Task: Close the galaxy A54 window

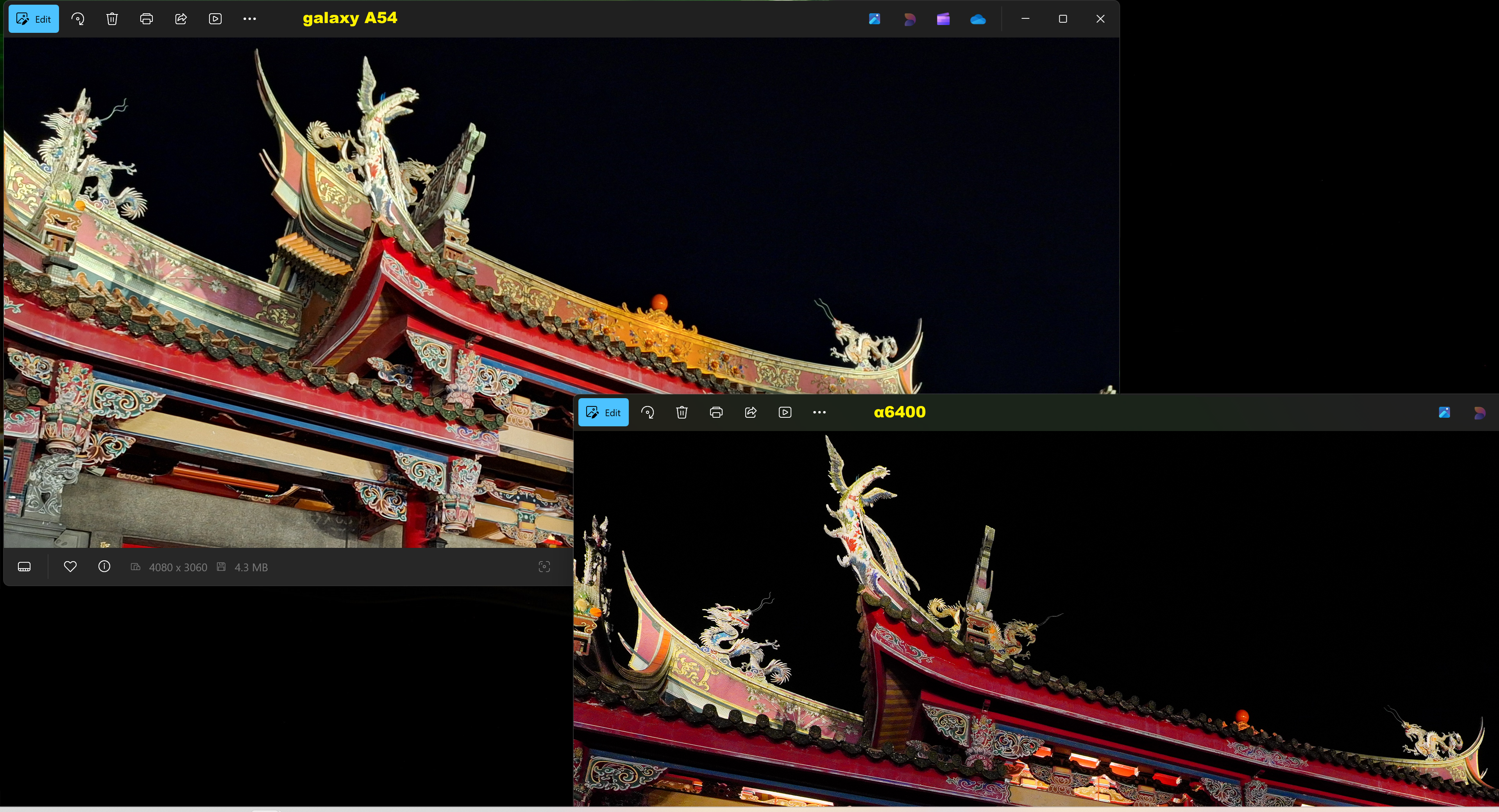Action: (x=1100, y=19)
